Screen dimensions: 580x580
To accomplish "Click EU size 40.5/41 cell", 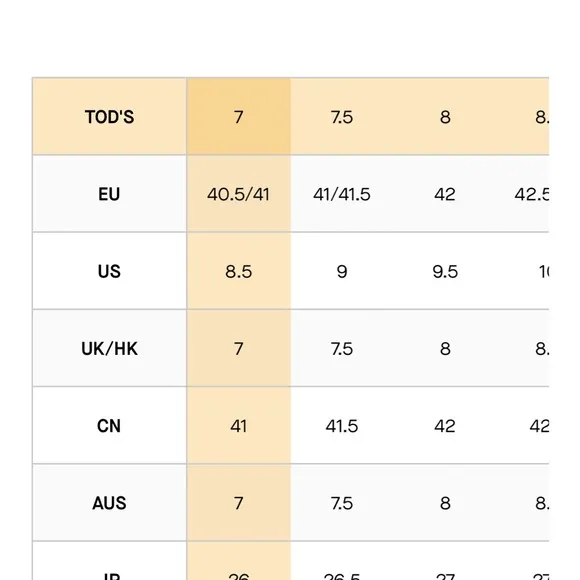I will click(239, 194).
